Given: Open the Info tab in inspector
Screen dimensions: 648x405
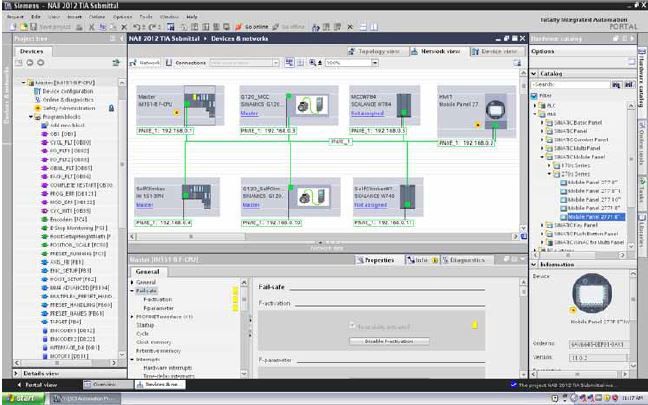Looking at the screenshot, I should tap(422, 260).
